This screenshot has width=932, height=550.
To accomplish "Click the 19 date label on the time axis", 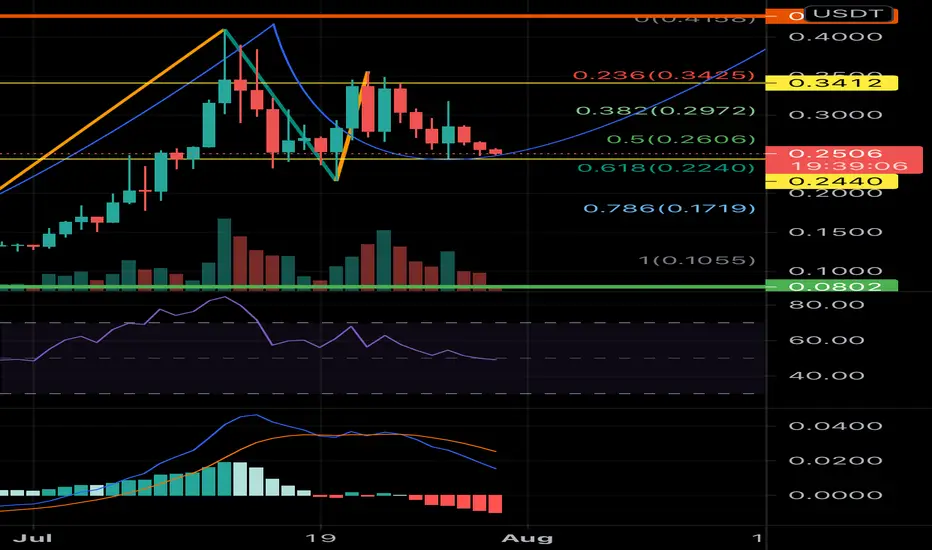I will [320, 538].
